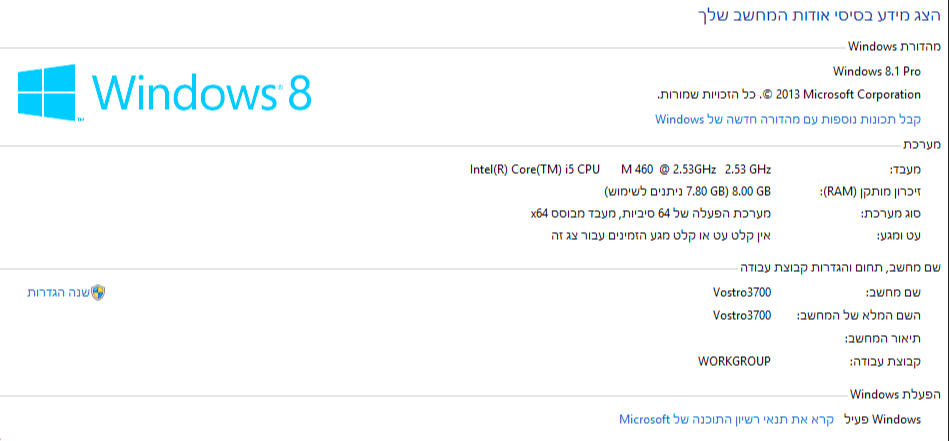Click the Microsoft Corporation copyright line
Screen dimensions: 949x441
pyautogui.click(x=789, y=94)
